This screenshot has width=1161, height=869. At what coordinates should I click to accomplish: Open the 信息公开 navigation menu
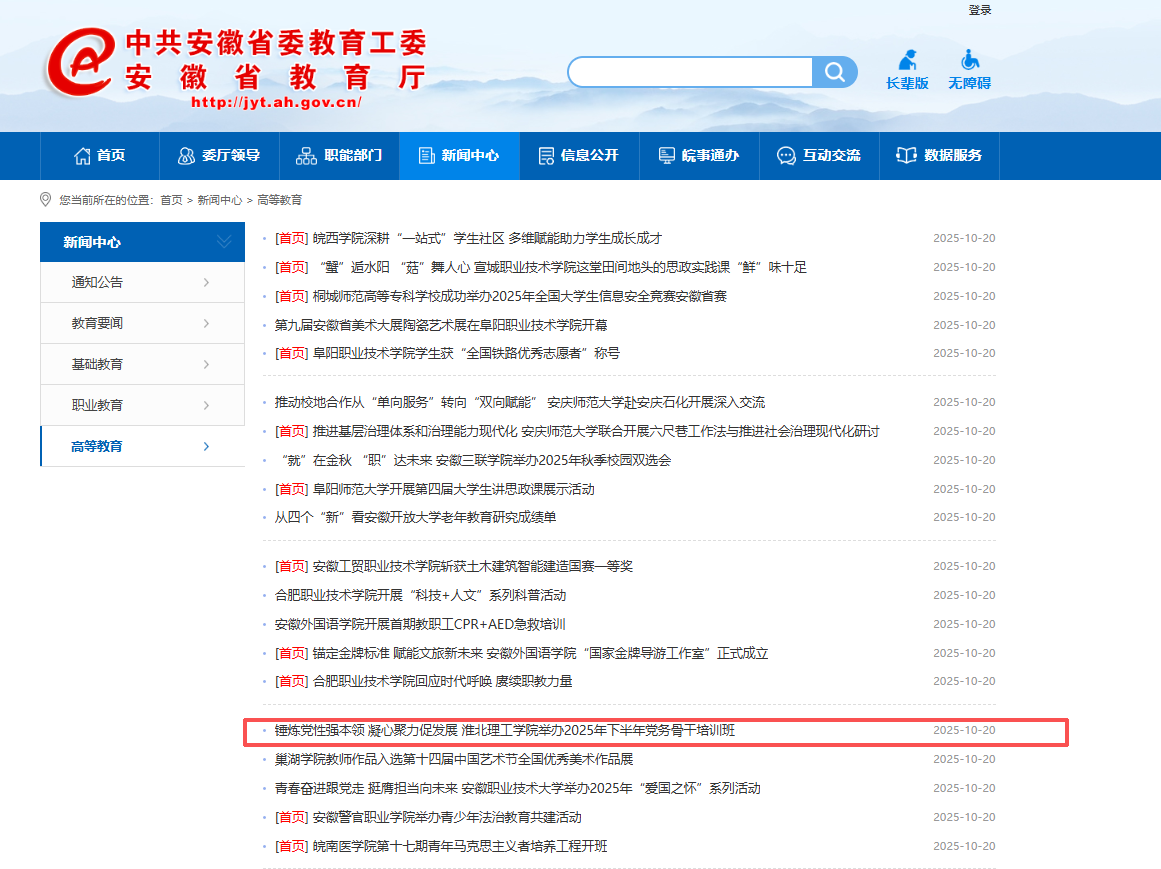579,156
